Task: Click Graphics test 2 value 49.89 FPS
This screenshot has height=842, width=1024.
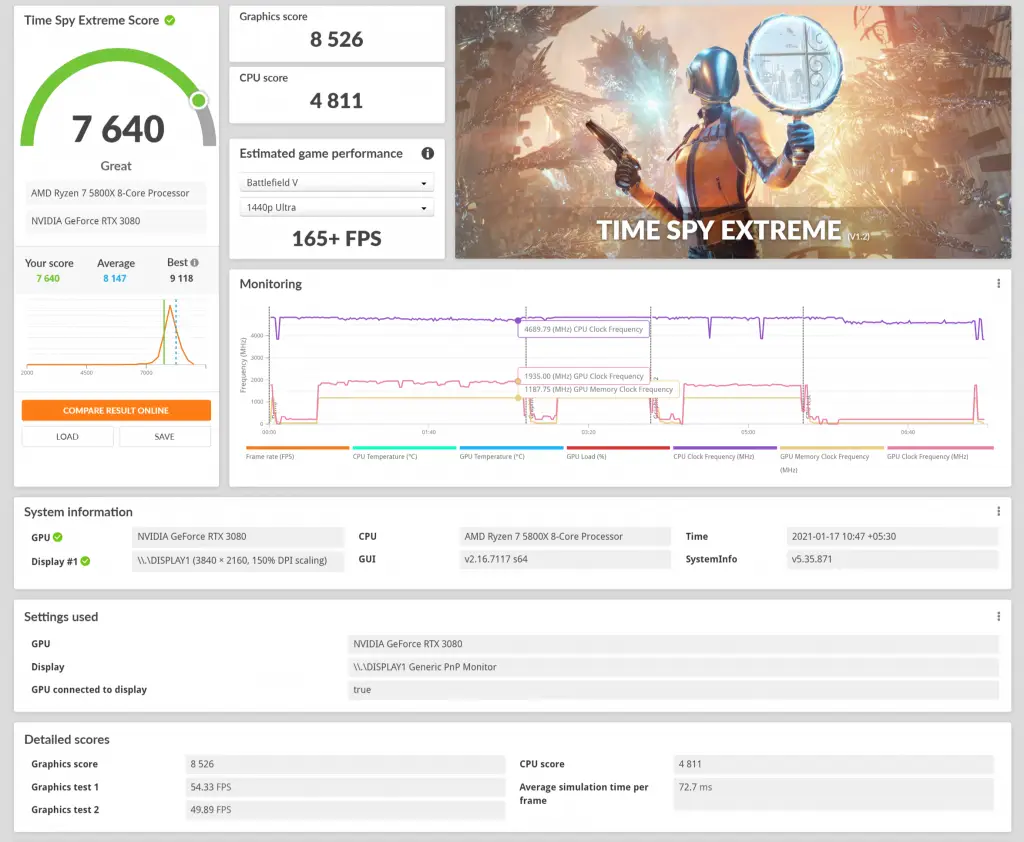Action: tap(345, 810)
